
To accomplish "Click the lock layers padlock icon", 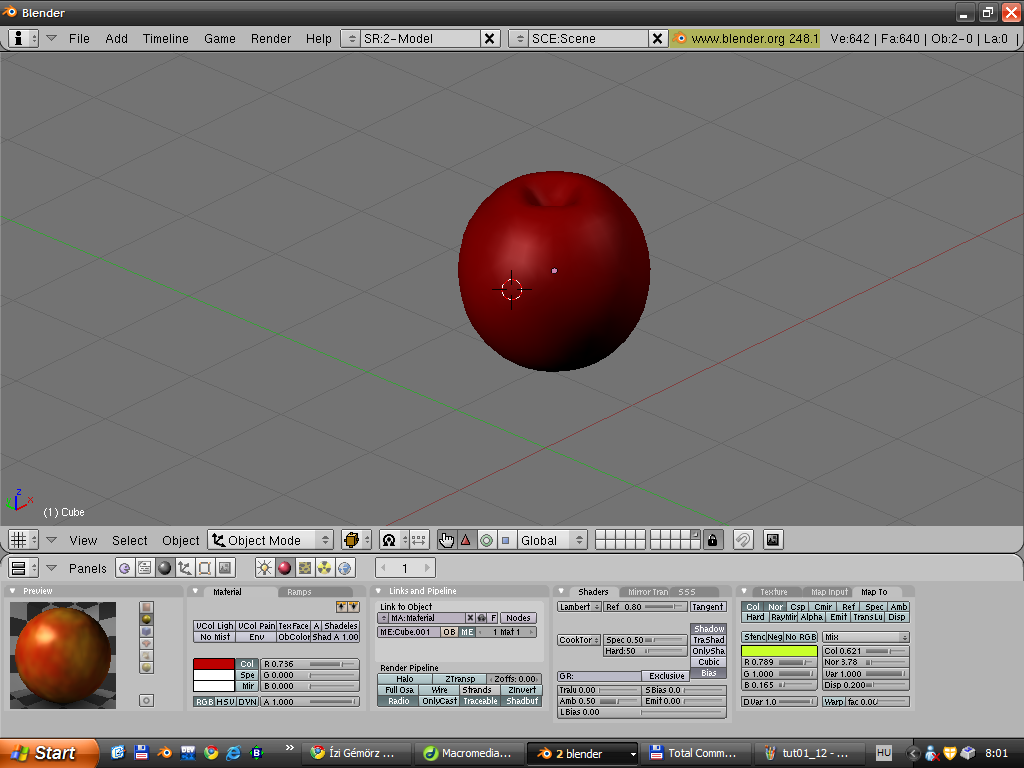I will (x=712, y=540).
